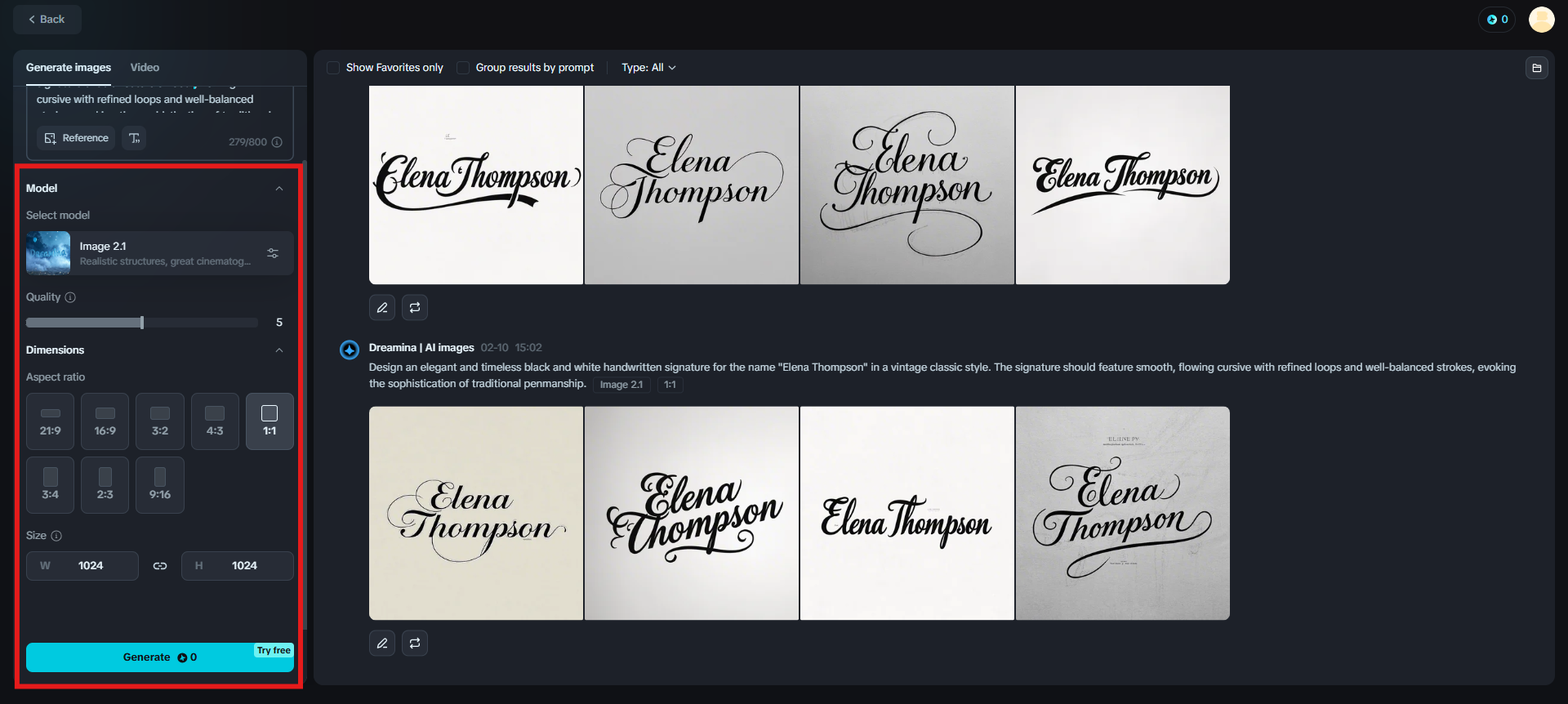The height and width of the screenshot is (704, 1568).
Task: Collapse the Model section
Action: pos(279,189)
